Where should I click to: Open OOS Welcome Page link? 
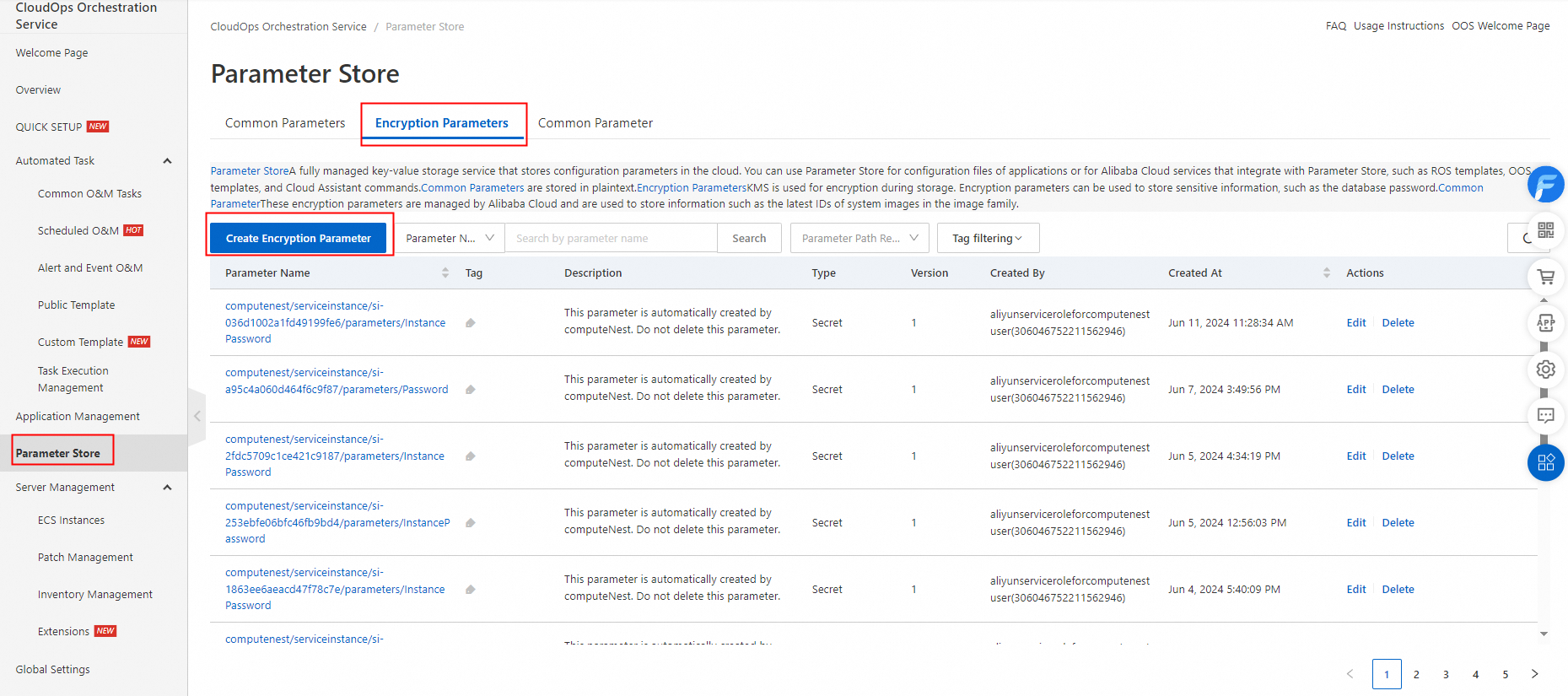[1501, 26]
